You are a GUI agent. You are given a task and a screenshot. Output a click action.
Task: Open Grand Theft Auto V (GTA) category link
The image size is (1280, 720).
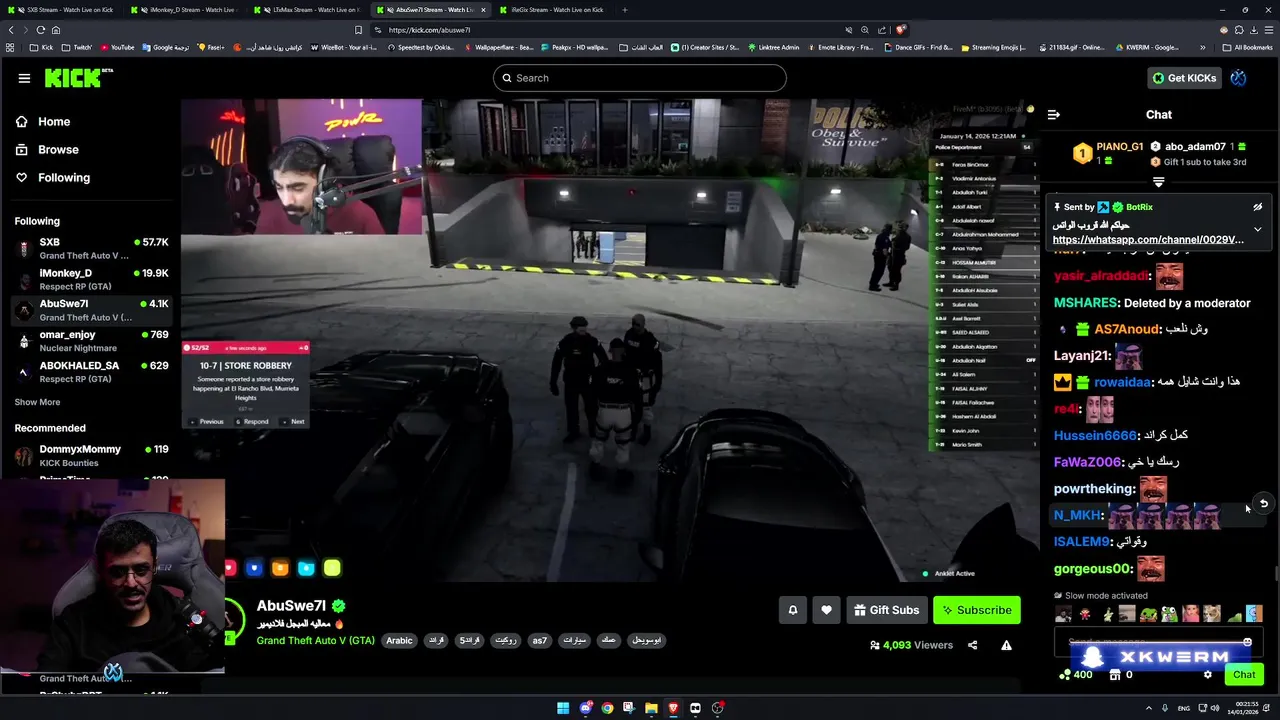(315, 640)
